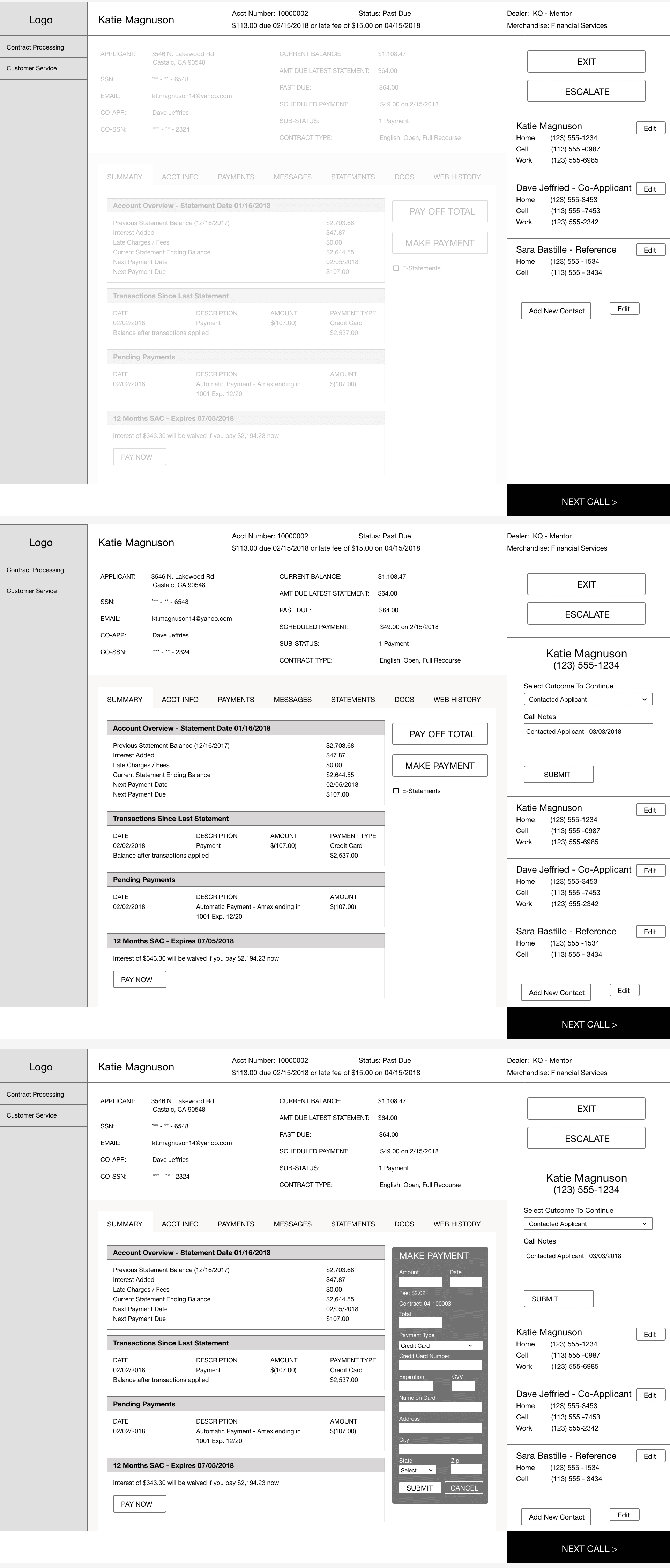Click the CVV field
The image size is (670, 1568).
(462, 1386)
